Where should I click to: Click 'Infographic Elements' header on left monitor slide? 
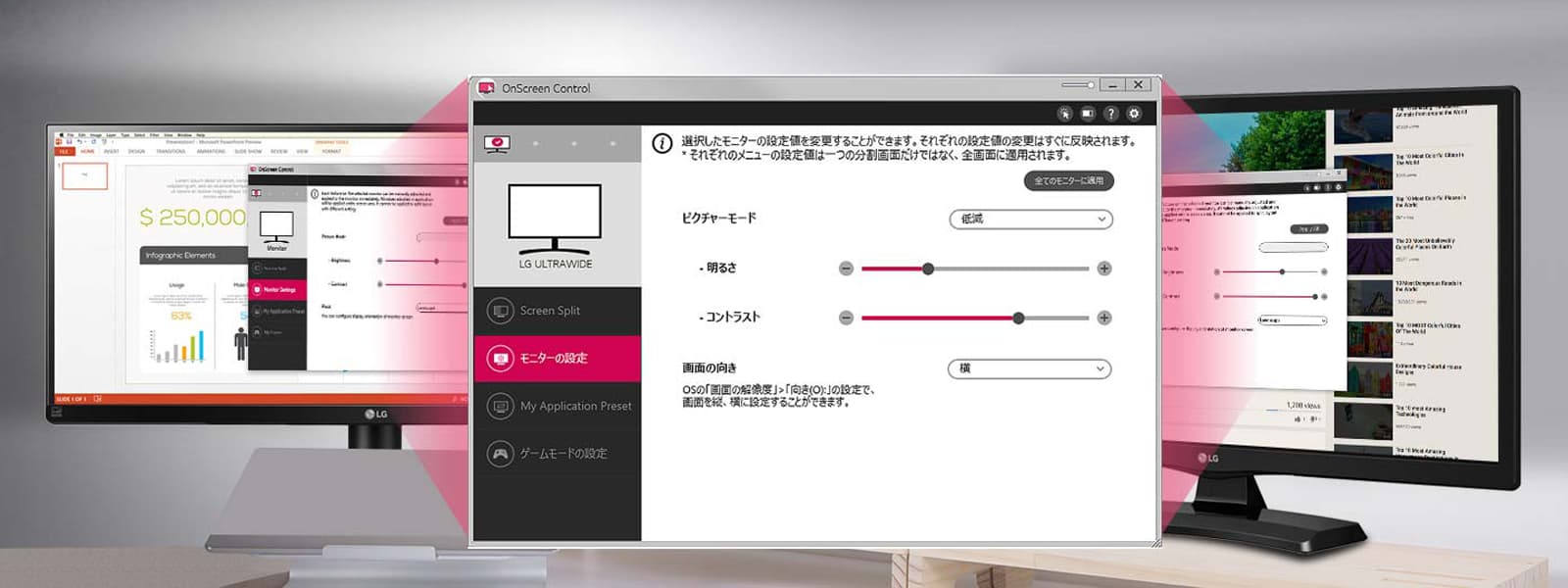click(193, 256)
